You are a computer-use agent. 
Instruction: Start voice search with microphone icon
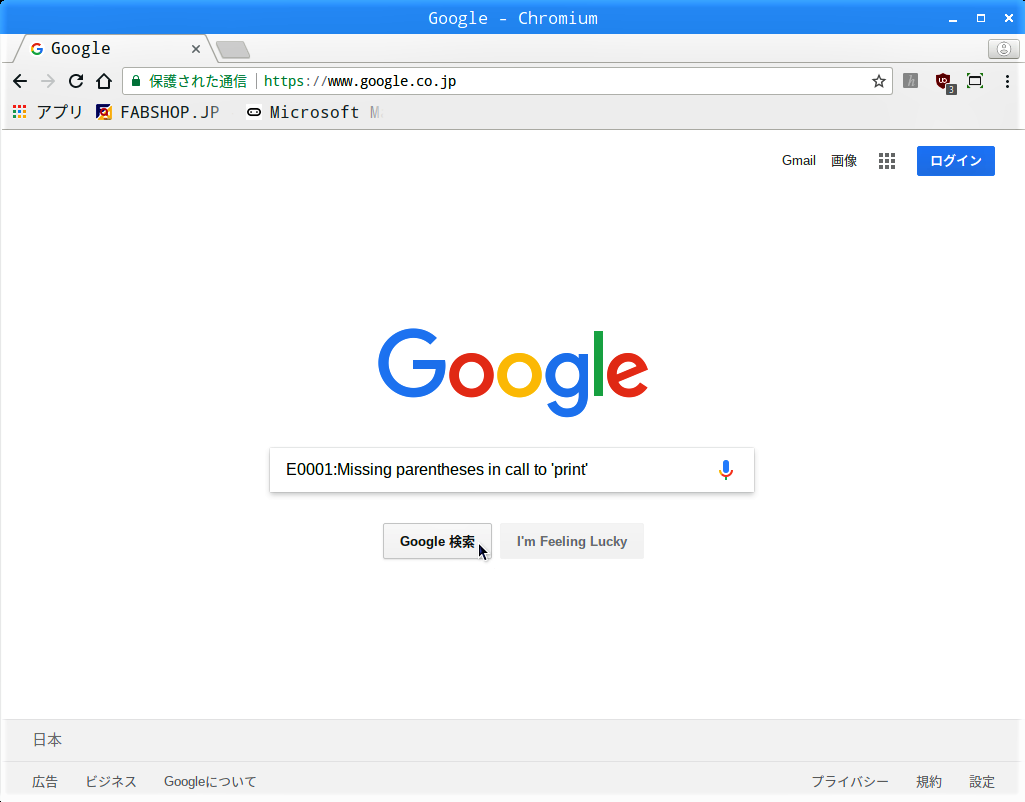pos(726,470)
